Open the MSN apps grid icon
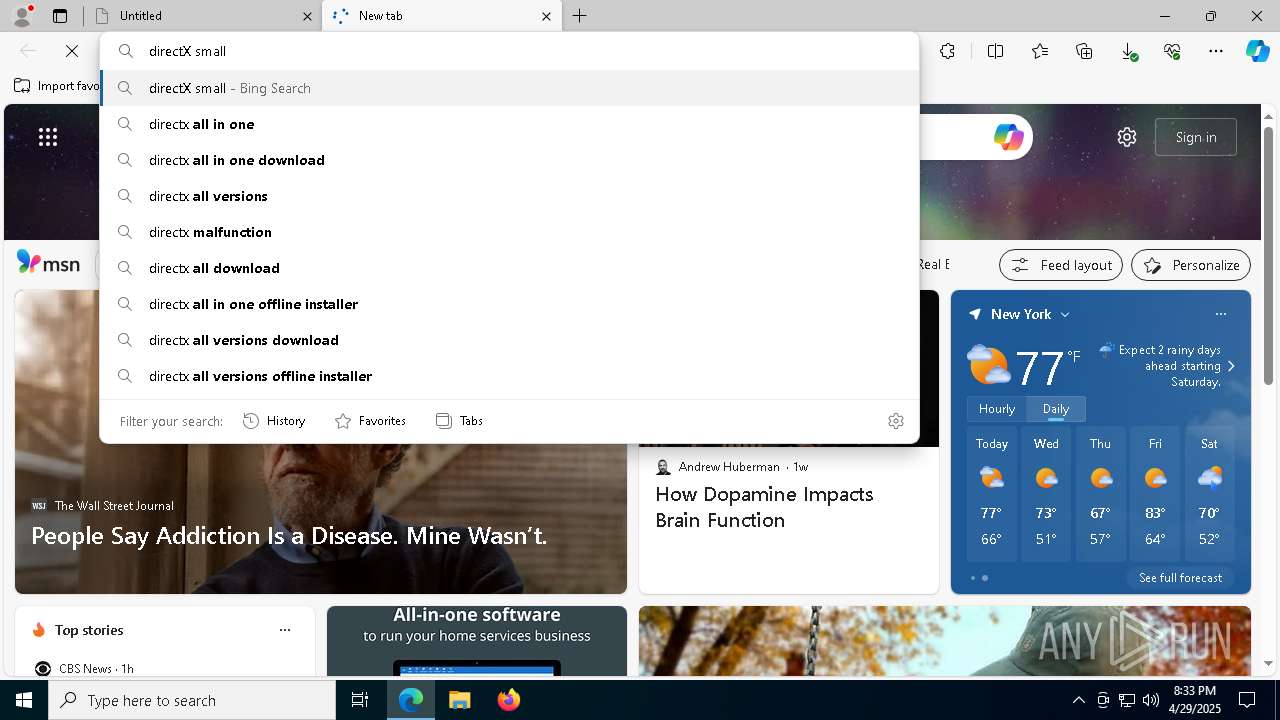Image resolution: width=1280 pixels, height=720 pixels. click(48, 137)
